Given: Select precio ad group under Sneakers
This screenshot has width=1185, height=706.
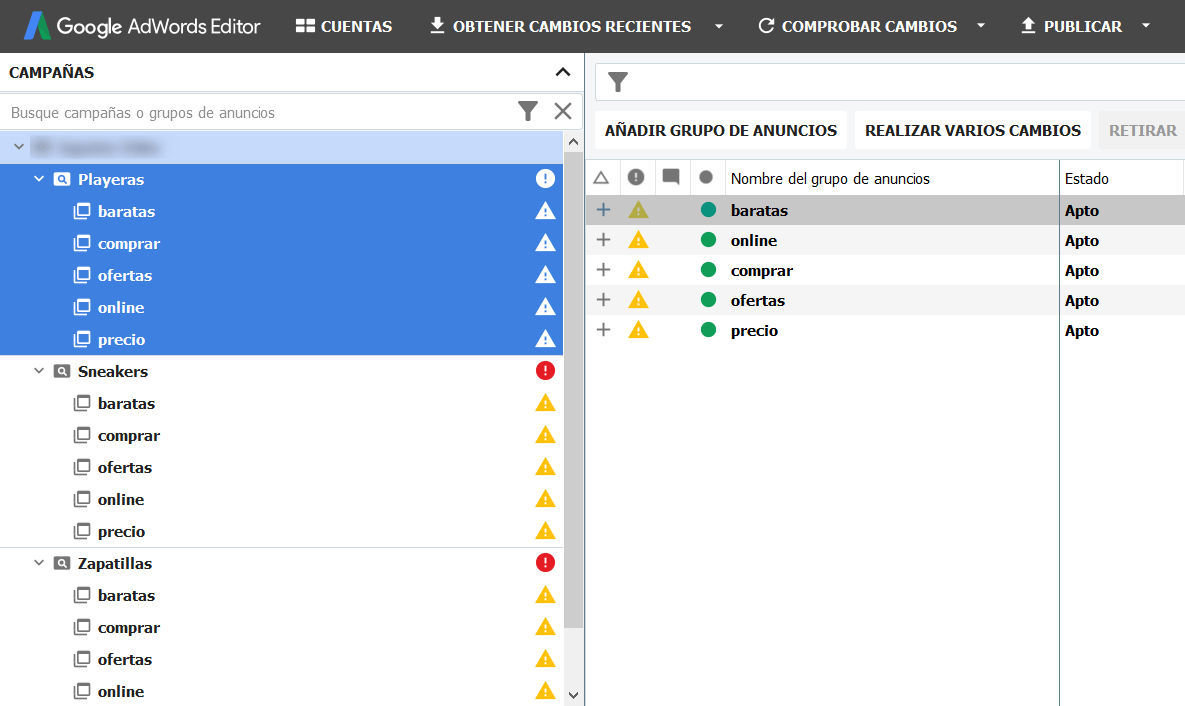Looking at the screenshot, I should pyautogui.click(x=121, y=532).
